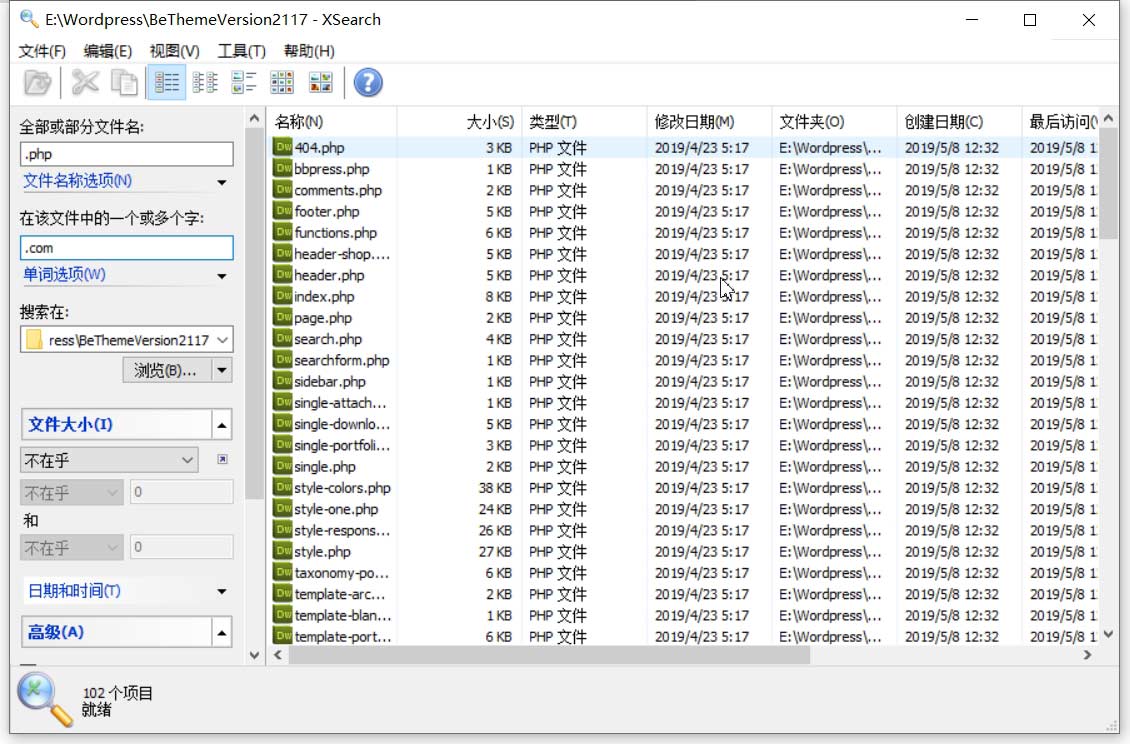Click the results horizontal scrollbar thumb

click(x=549, y=655)
